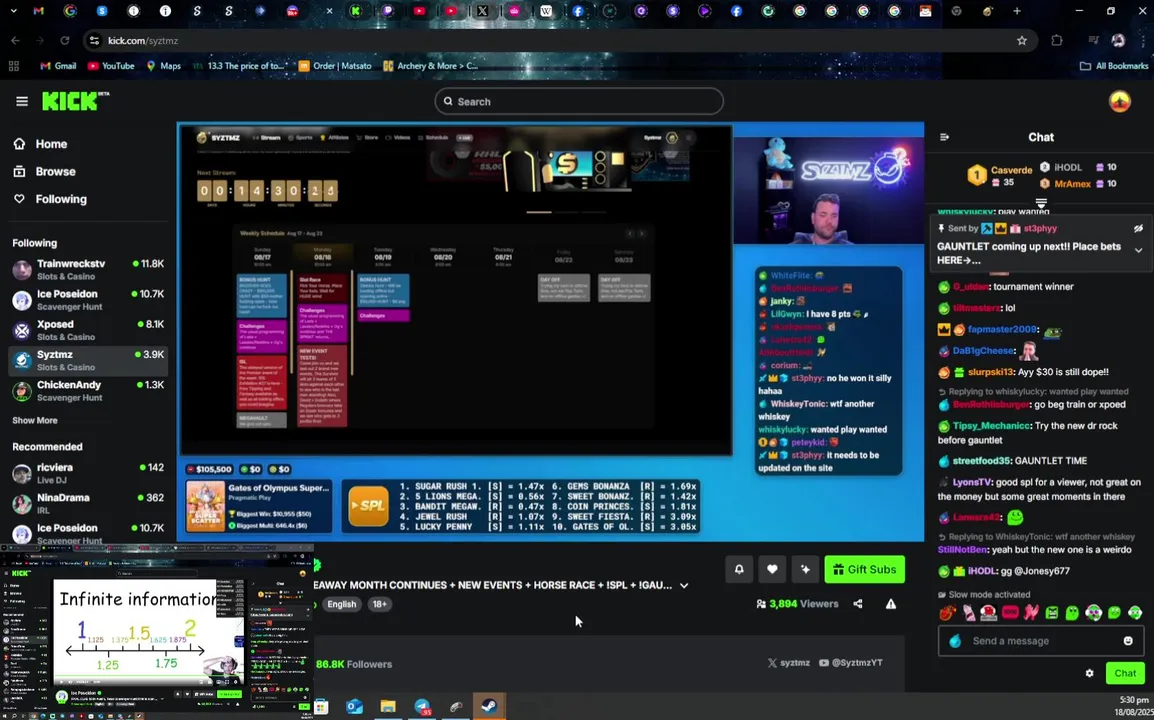Open the Syztmz channel entry
Viewport: 1154px width, 720px height.
point(88,360)
